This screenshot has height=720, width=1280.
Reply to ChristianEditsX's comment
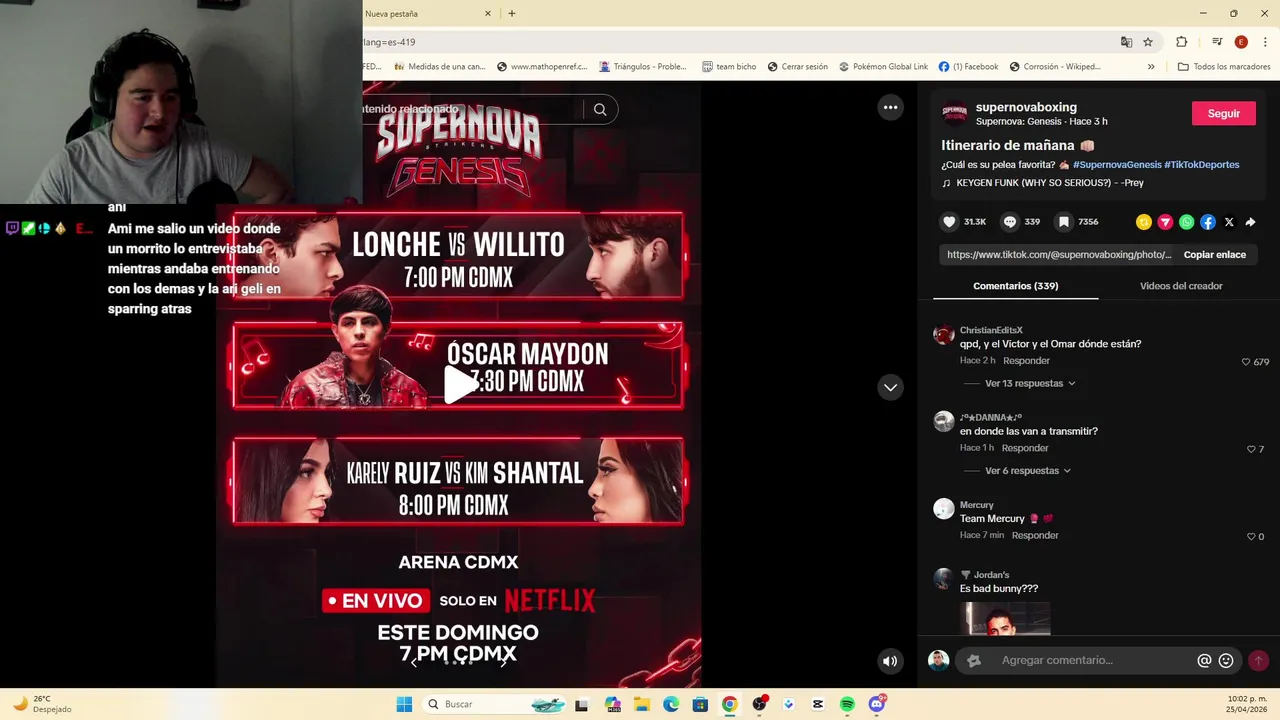(1026, 361)
